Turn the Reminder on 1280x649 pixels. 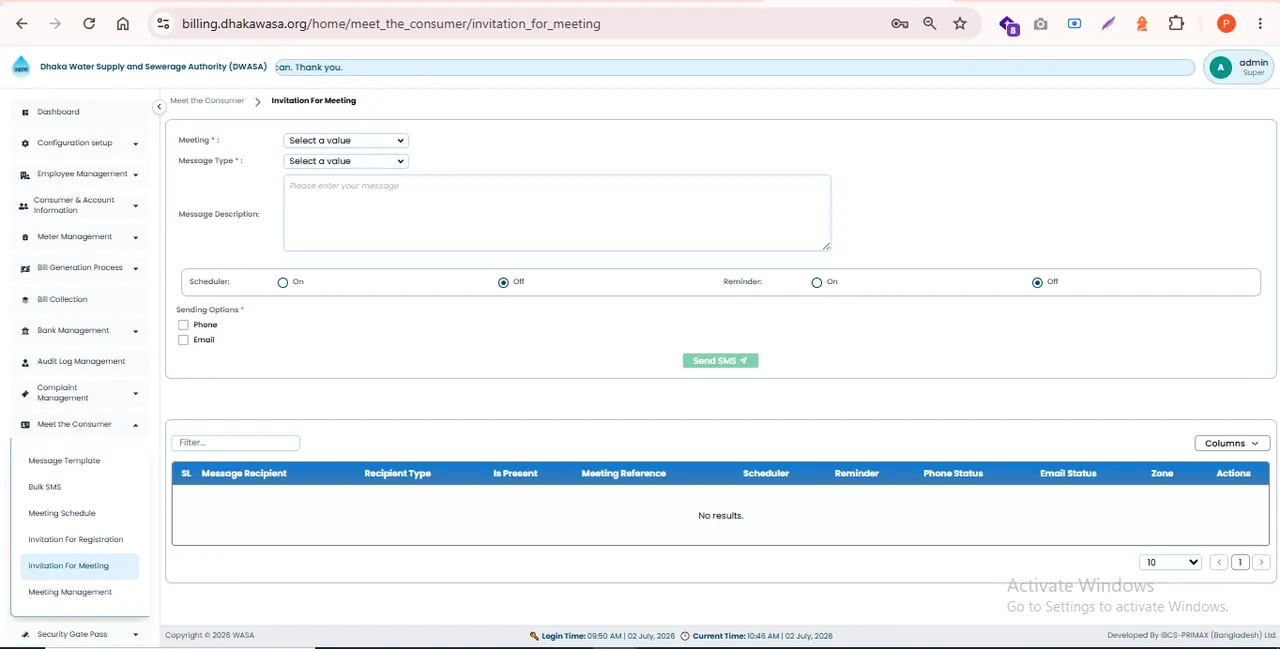[x=817, y=283]
